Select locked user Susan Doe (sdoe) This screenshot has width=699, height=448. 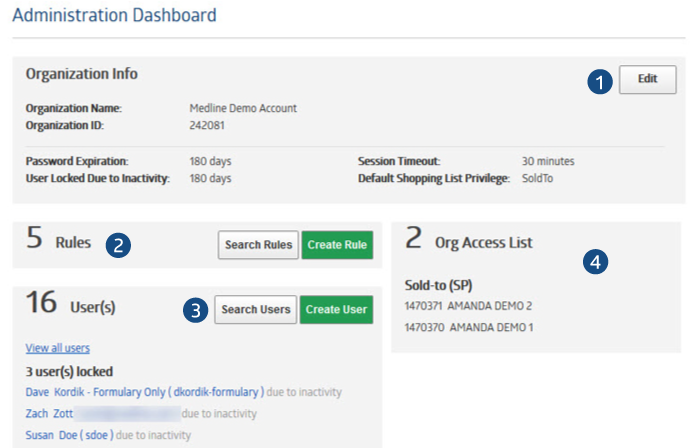tap(70, 436)
